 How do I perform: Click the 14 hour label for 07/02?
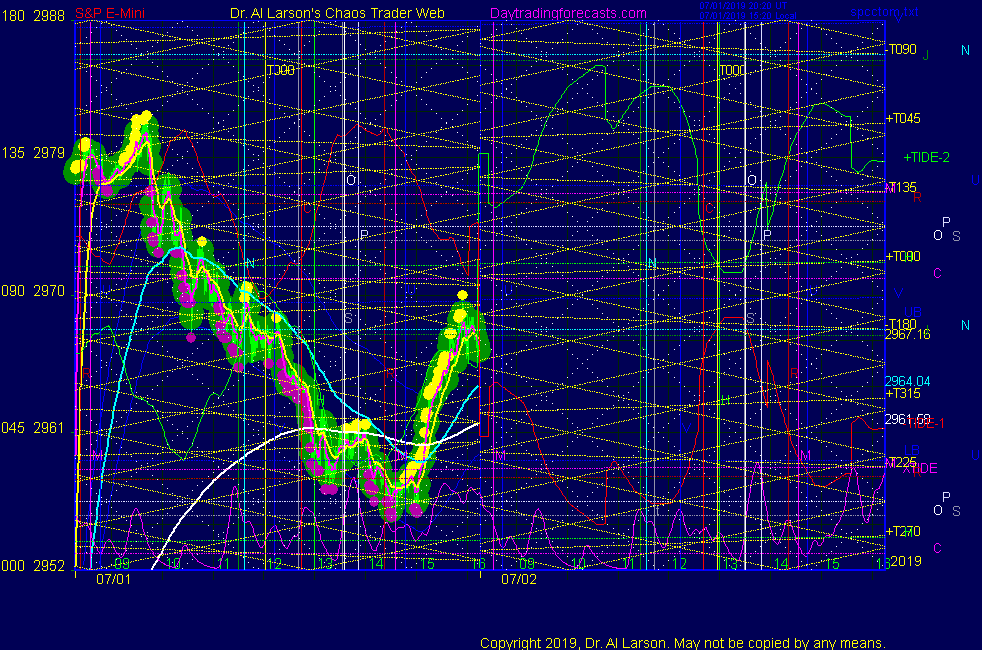781,563
